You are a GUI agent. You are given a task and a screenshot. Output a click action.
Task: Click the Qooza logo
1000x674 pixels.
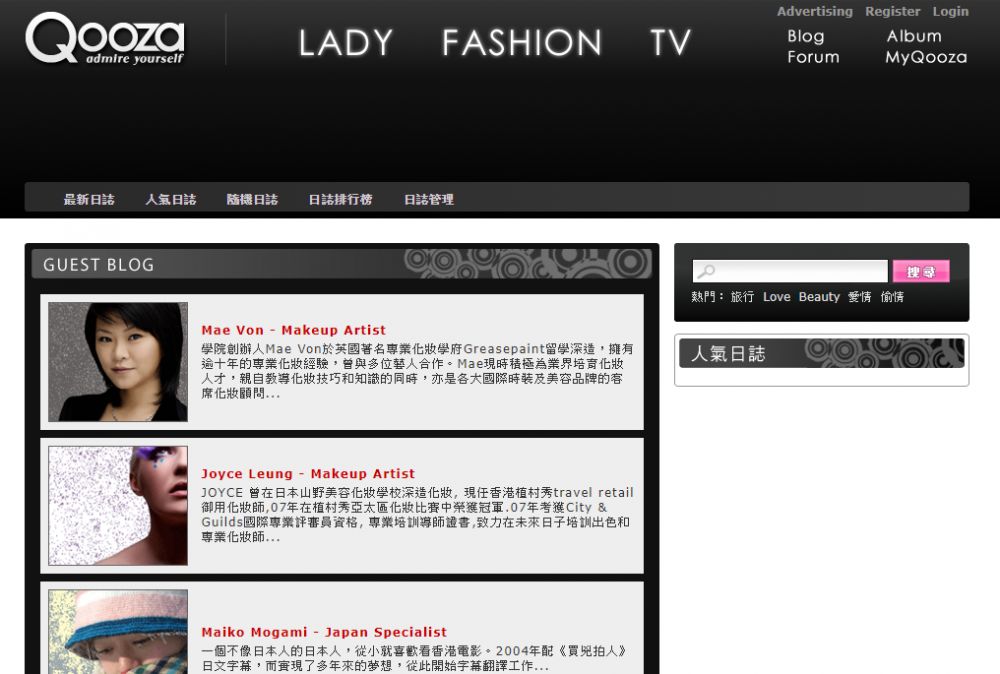(105, 39)
